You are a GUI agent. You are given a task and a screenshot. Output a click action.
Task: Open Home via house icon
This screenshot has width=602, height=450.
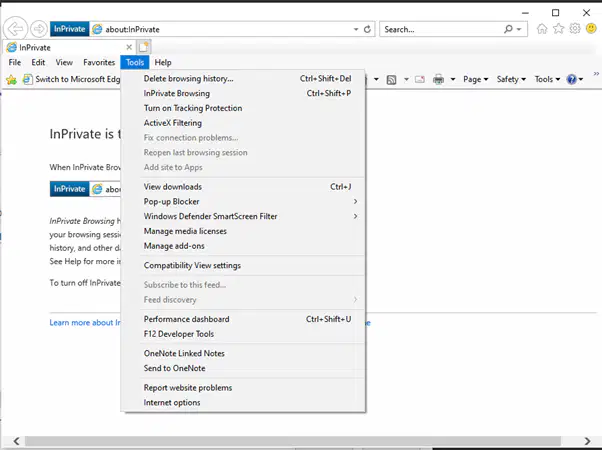click(x=542, y=29)
